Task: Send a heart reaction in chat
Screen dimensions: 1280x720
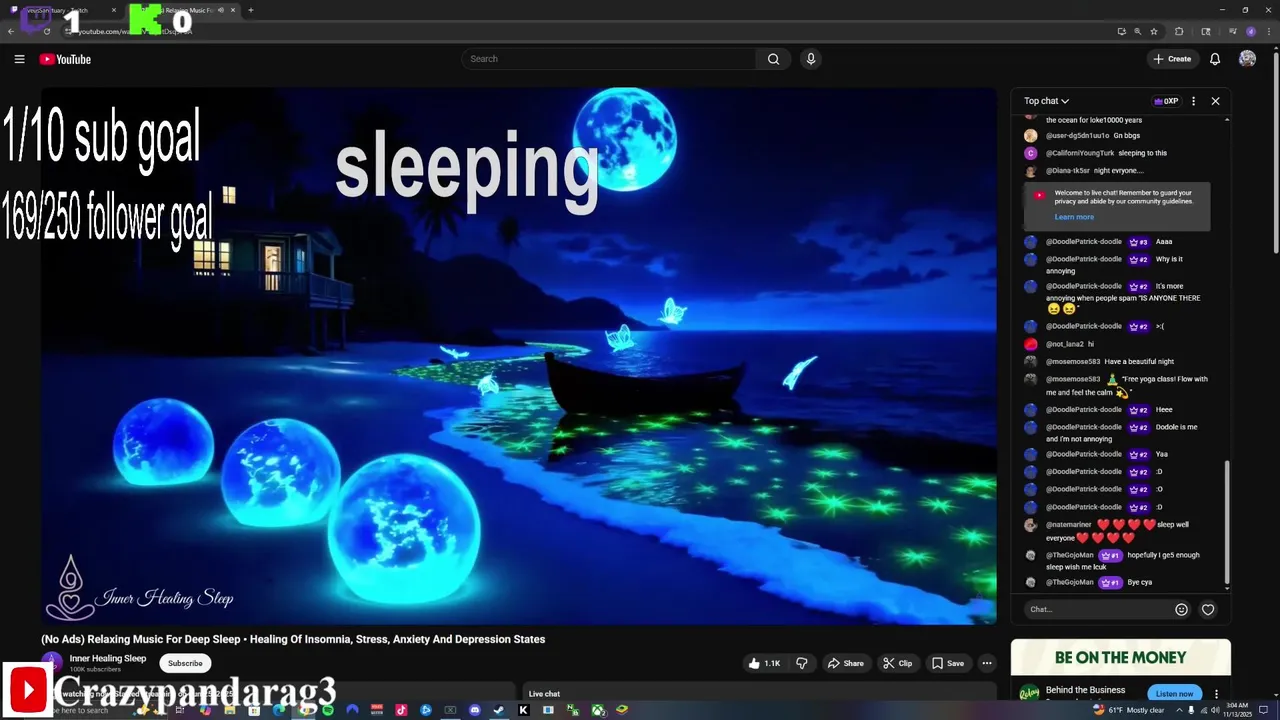Action: click(1208, 609)
